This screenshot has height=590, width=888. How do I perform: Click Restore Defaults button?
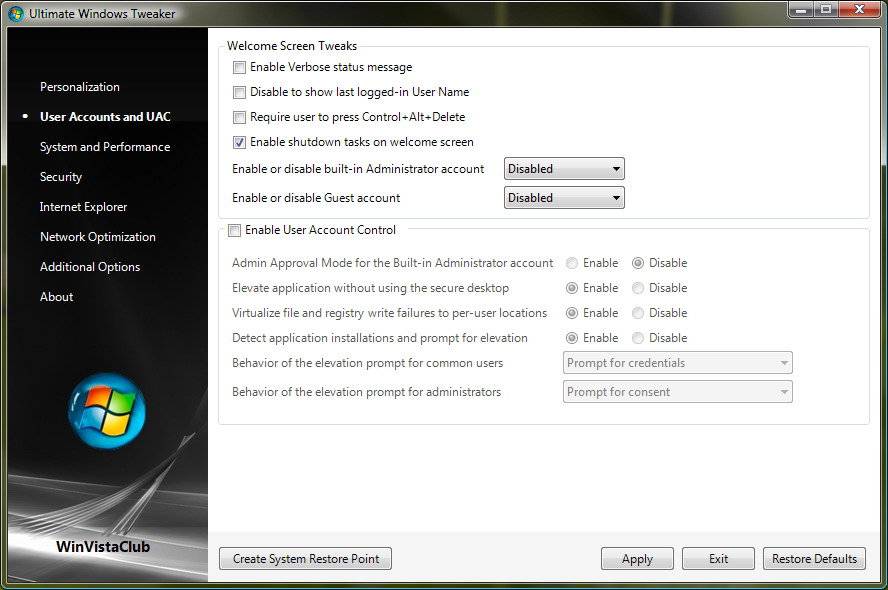[814, 559]
